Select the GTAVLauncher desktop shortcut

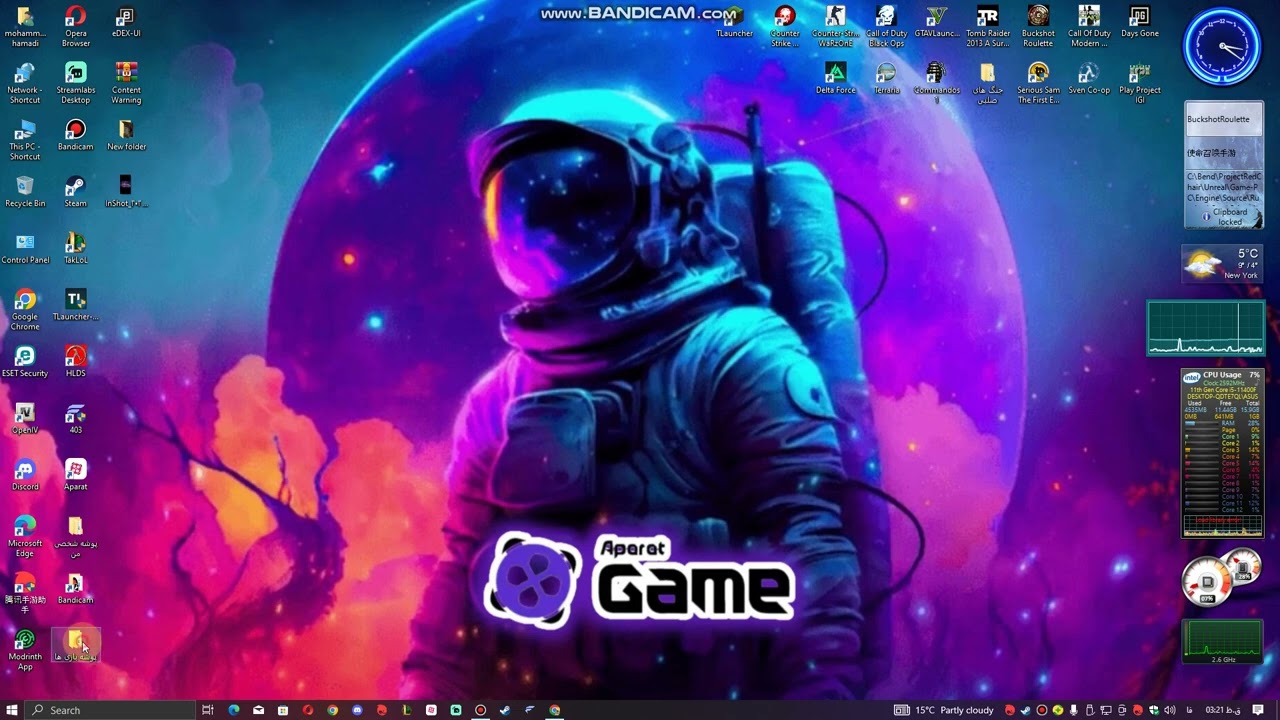click(936, 22)
